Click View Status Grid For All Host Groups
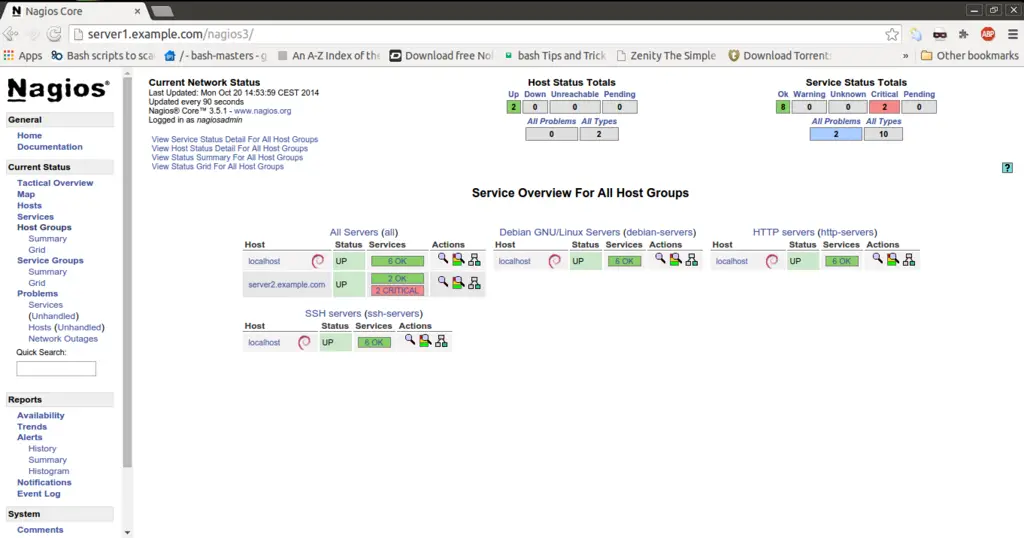1024x538 pixels. (x=217, y=167)
